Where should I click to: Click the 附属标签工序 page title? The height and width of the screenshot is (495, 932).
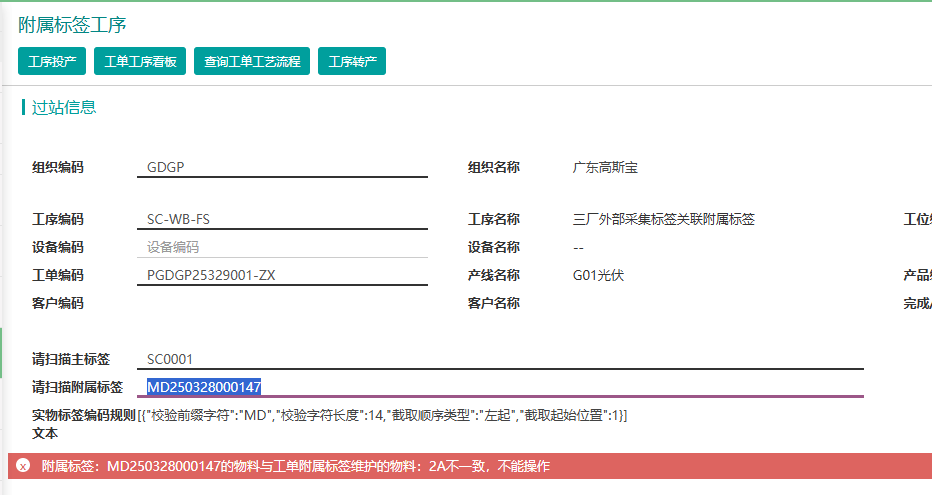72,25
